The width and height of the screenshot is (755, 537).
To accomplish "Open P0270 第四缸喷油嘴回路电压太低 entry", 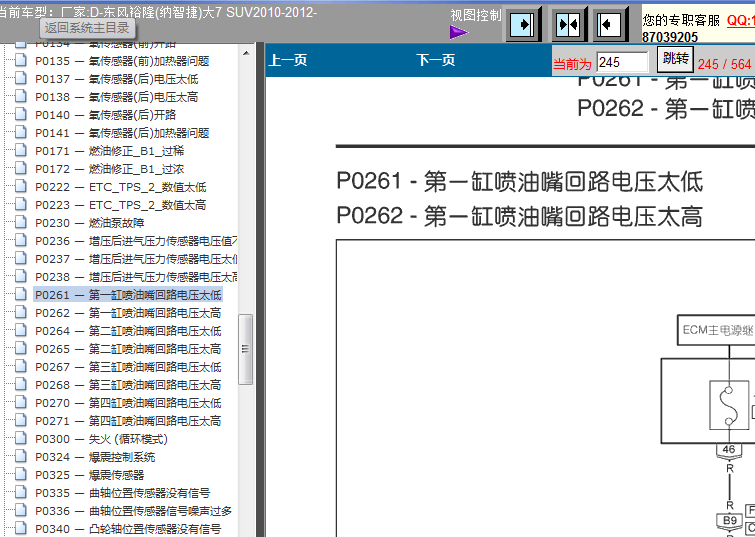I will point(128,403).
